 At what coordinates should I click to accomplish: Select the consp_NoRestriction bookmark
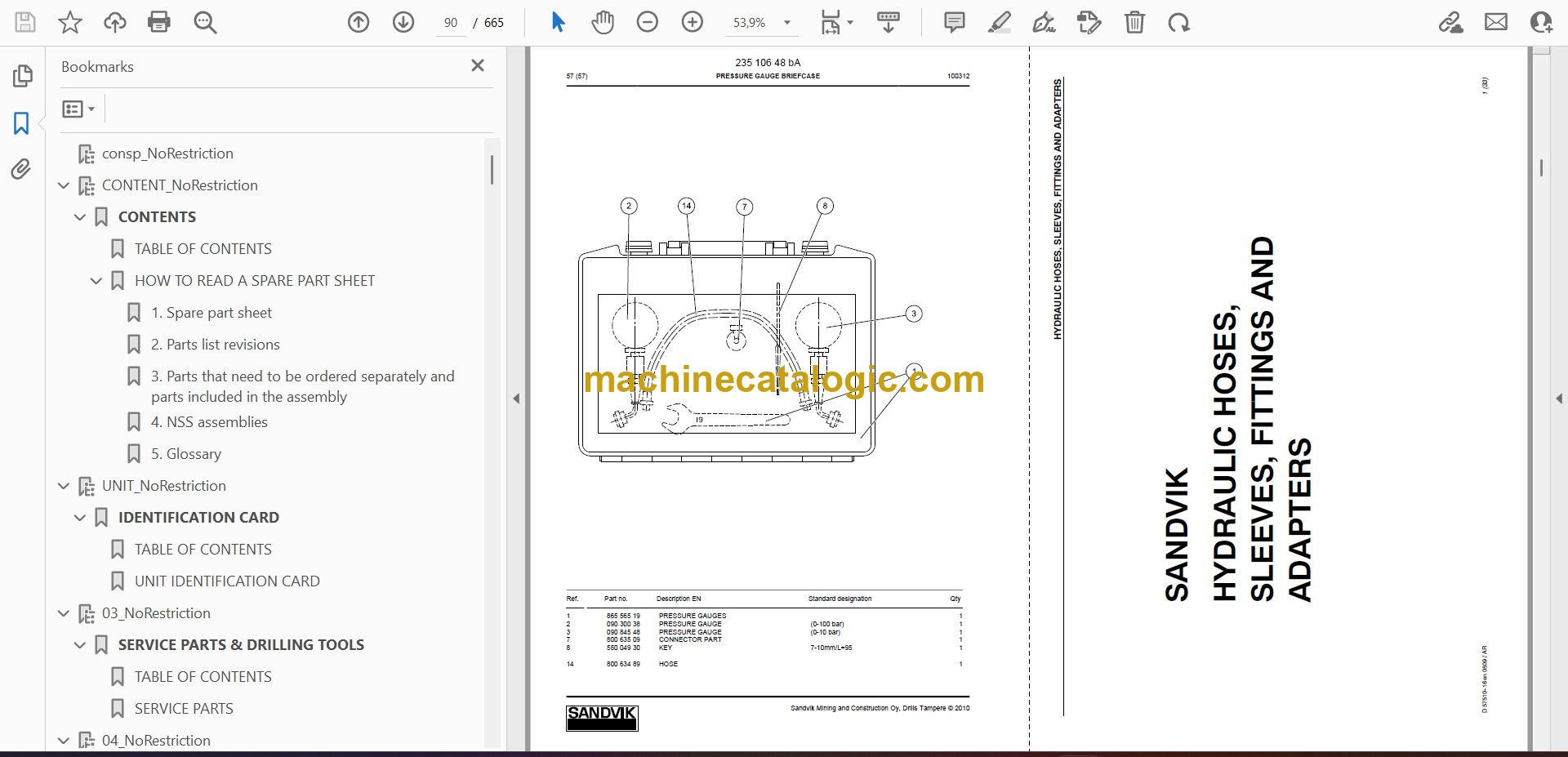coord(167,154)
